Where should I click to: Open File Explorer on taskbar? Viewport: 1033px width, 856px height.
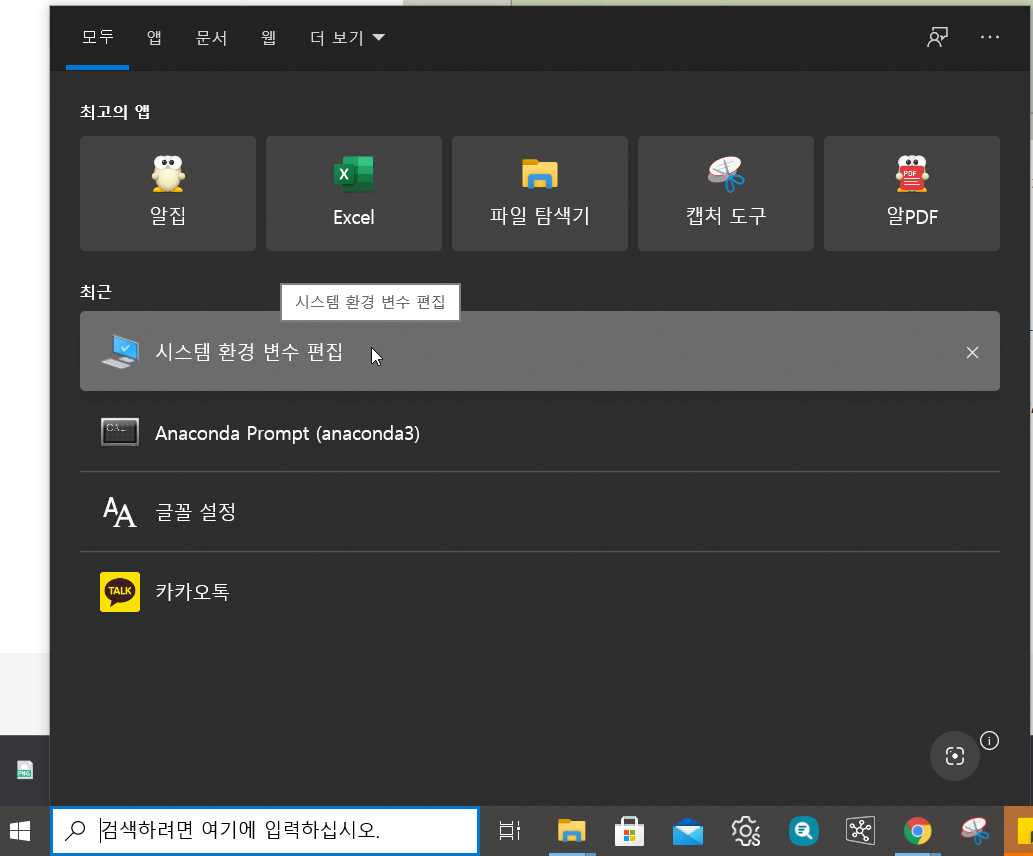(x=571, y=831)
